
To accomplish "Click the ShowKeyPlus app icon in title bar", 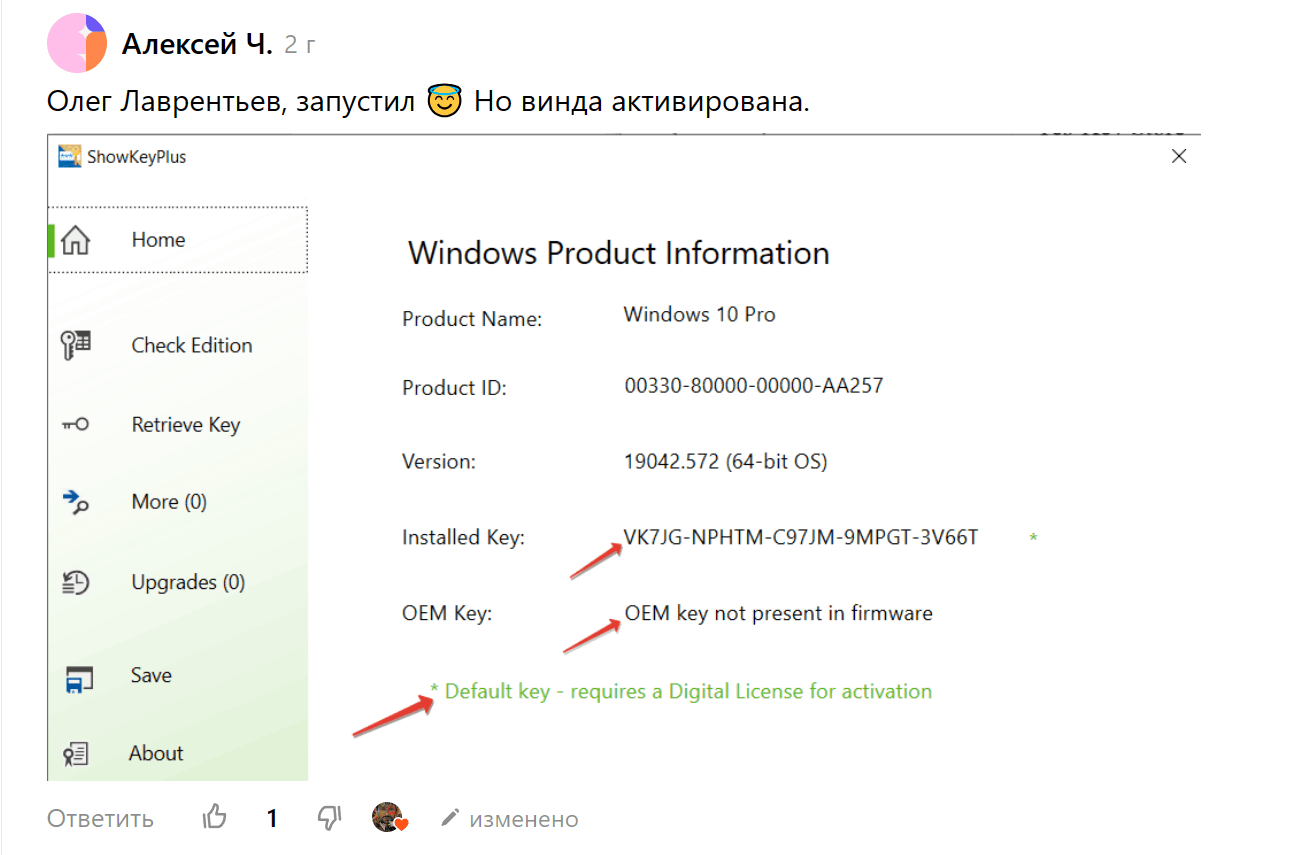I will click(69, 157).
